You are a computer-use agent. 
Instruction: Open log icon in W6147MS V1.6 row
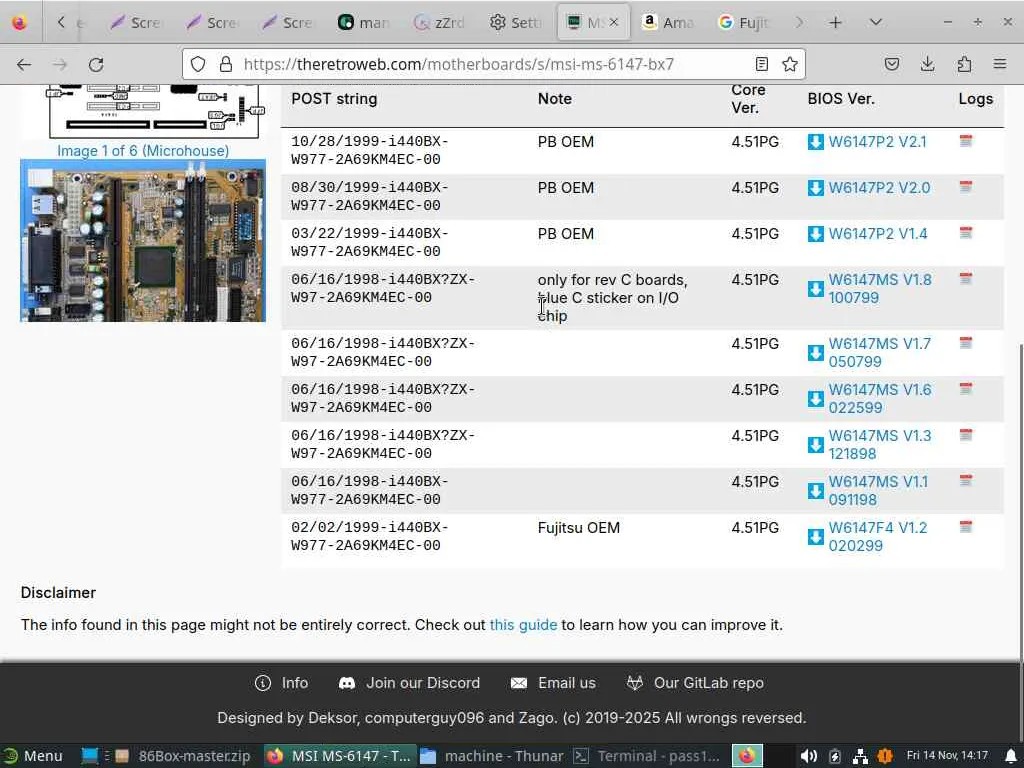coord(966,389)
